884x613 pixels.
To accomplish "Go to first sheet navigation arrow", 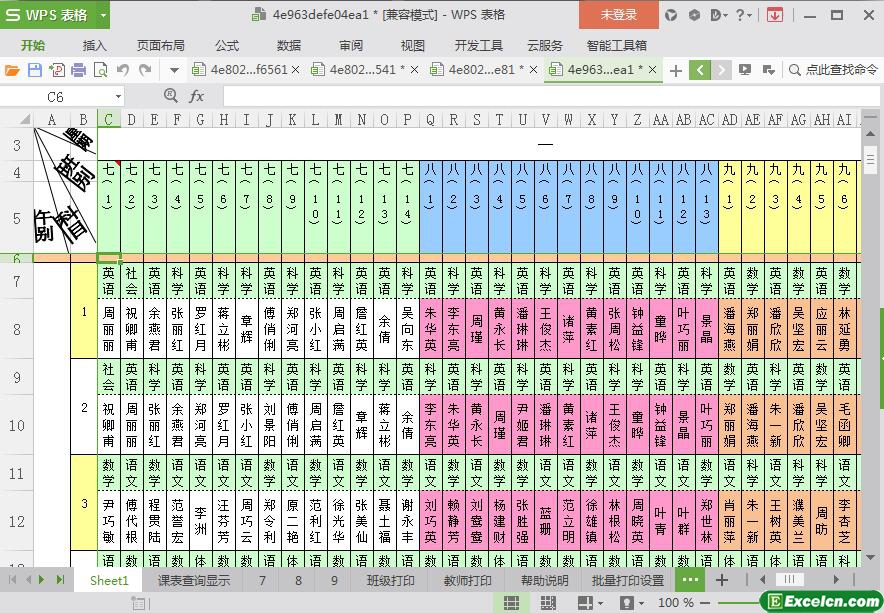I will tap(13, 580).
